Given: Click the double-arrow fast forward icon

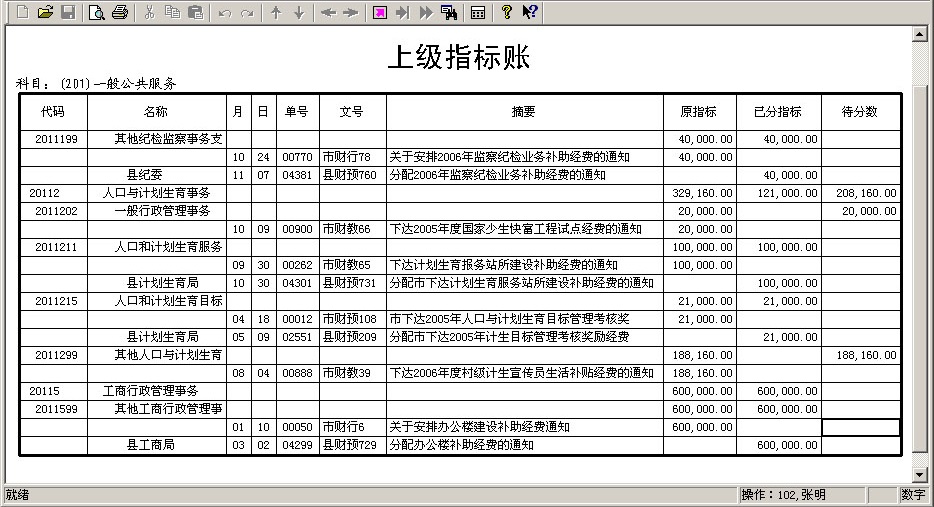Looking at the screenshot, I should point(426,12).
